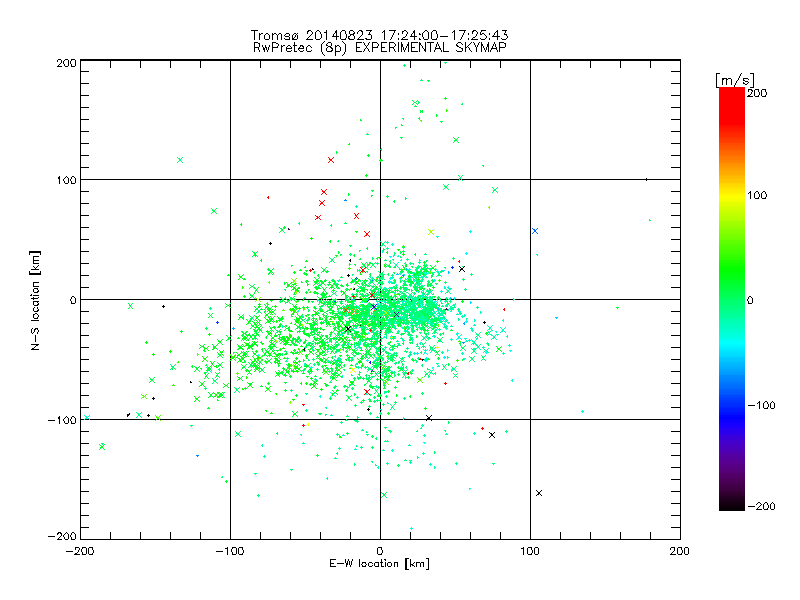
Task: Click the colorbar tick label '−100'
Action: point(761,405)
